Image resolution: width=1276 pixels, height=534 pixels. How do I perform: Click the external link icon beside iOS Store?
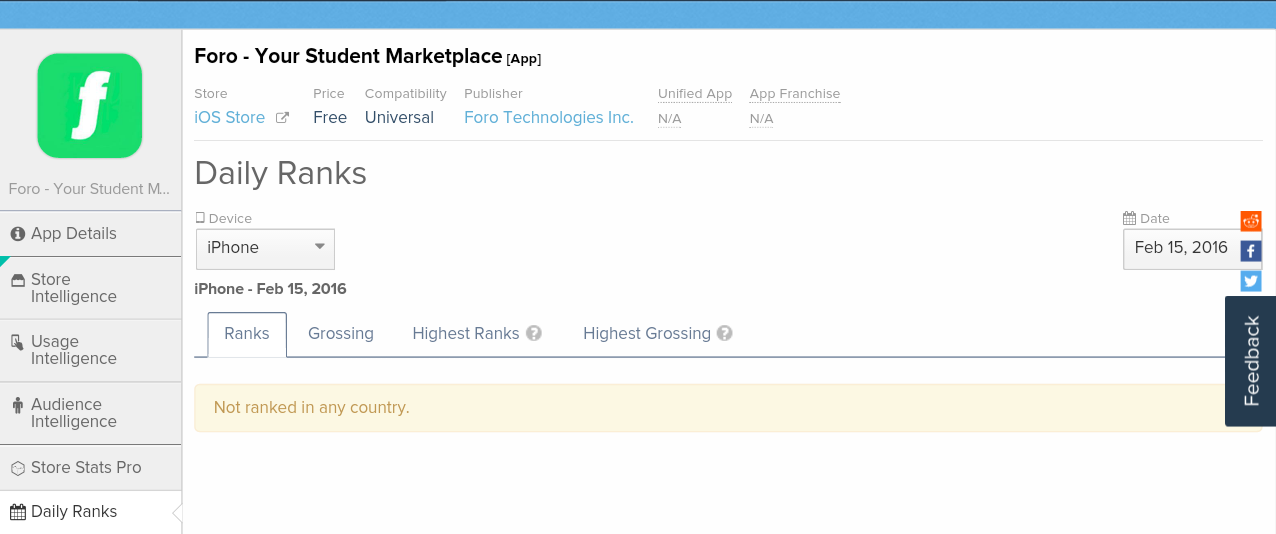(x=282, y=118)
